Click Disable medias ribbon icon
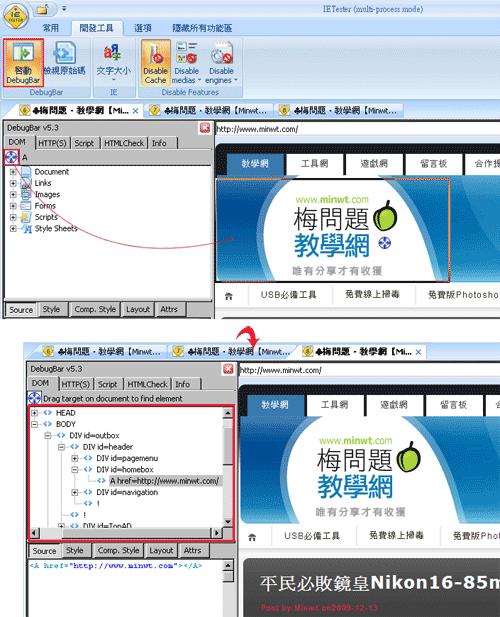This screenshot has width=500, height=617. (186, 63)
